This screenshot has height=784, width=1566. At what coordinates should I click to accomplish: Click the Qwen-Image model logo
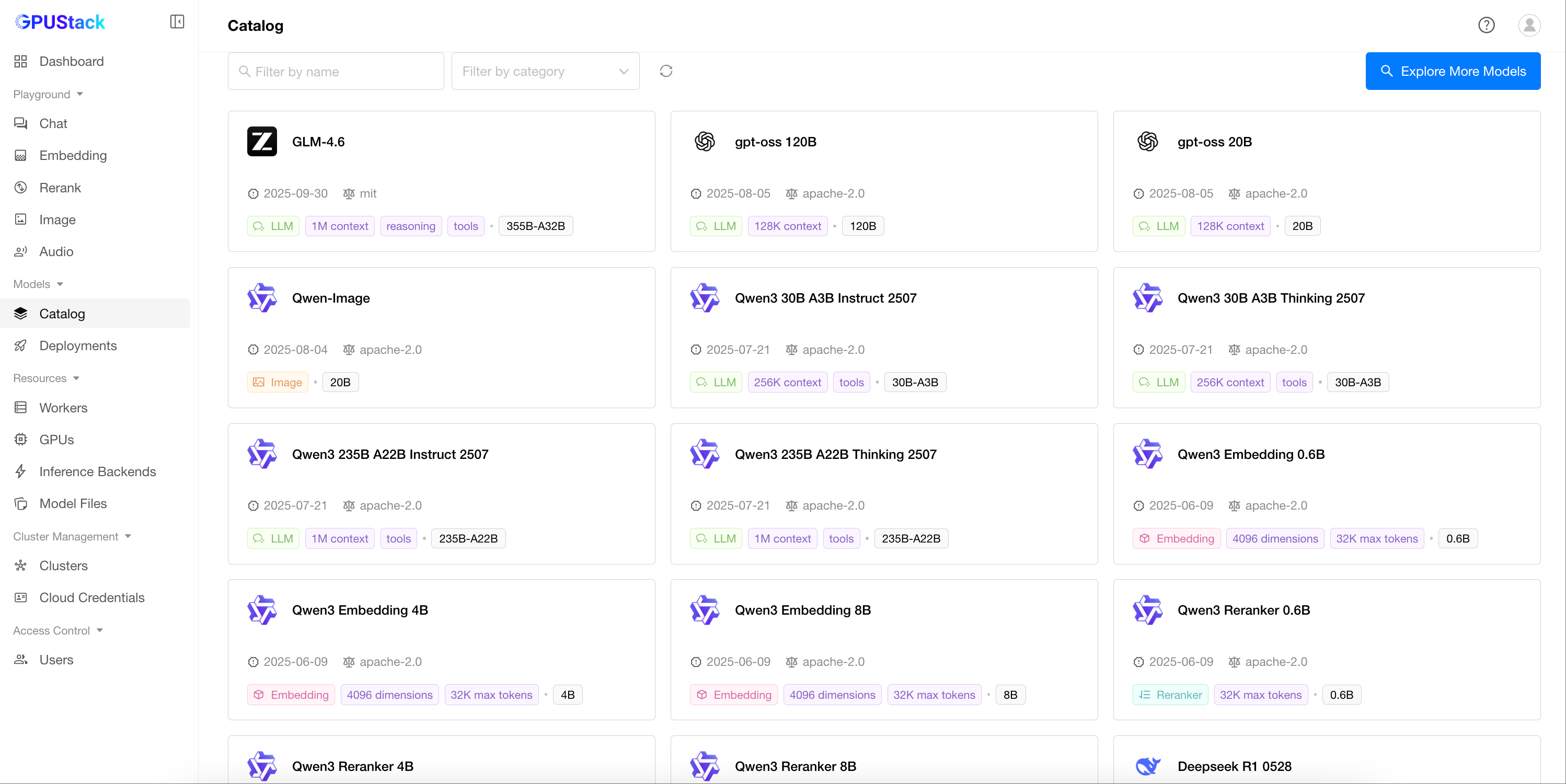pos(261,298)
